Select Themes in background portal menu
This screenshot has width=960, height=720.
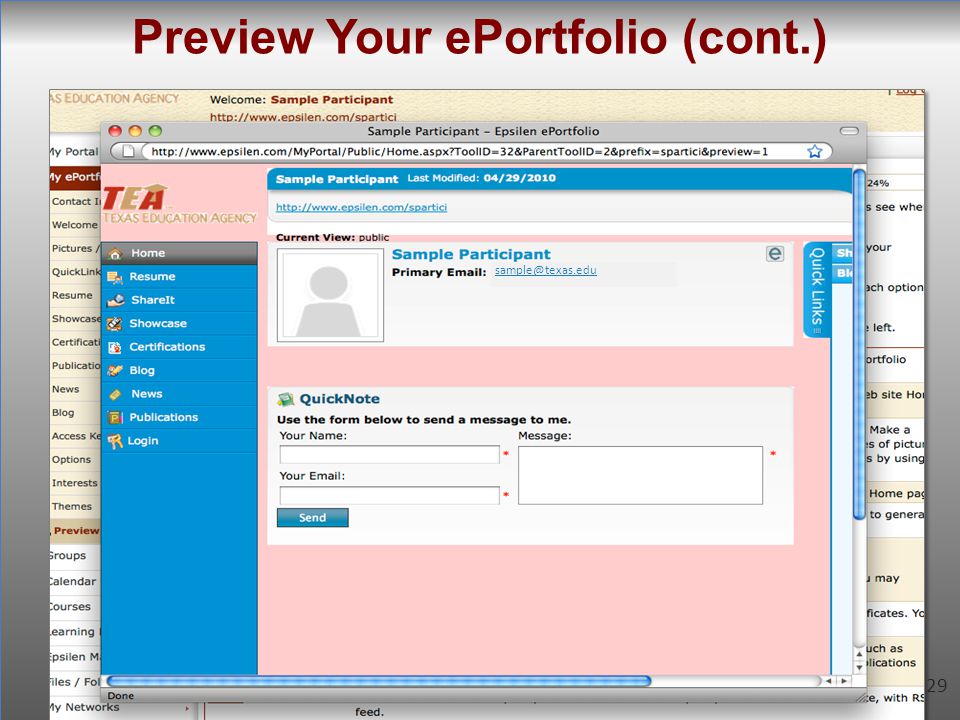tap(72, 506)
